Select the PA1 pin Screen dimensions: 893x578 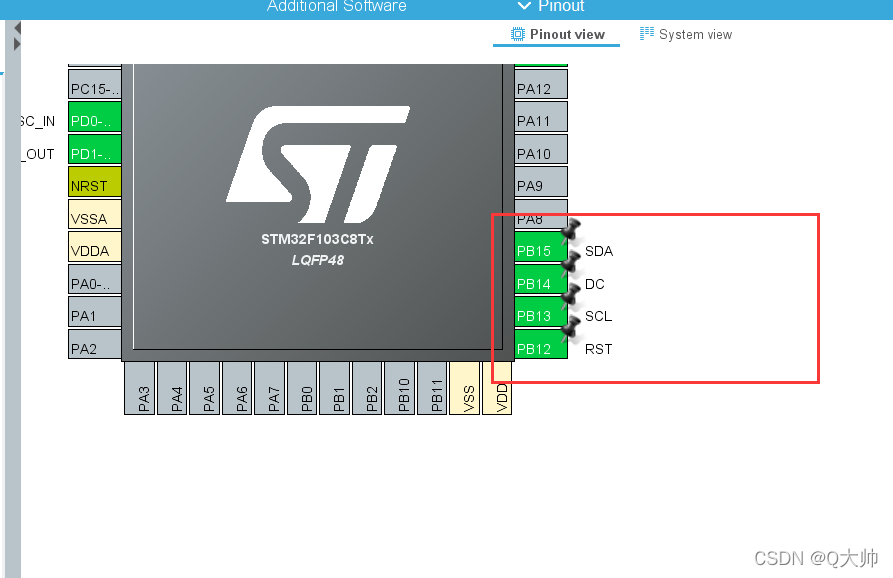tap(95, 311)
